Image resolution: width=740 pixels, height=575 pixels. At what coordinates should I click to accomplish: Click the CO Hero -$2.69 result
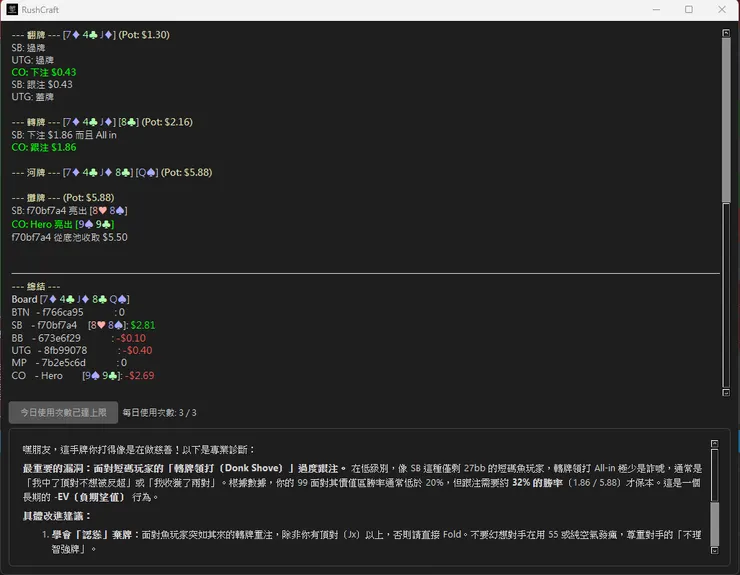click(x=140, y=376)
